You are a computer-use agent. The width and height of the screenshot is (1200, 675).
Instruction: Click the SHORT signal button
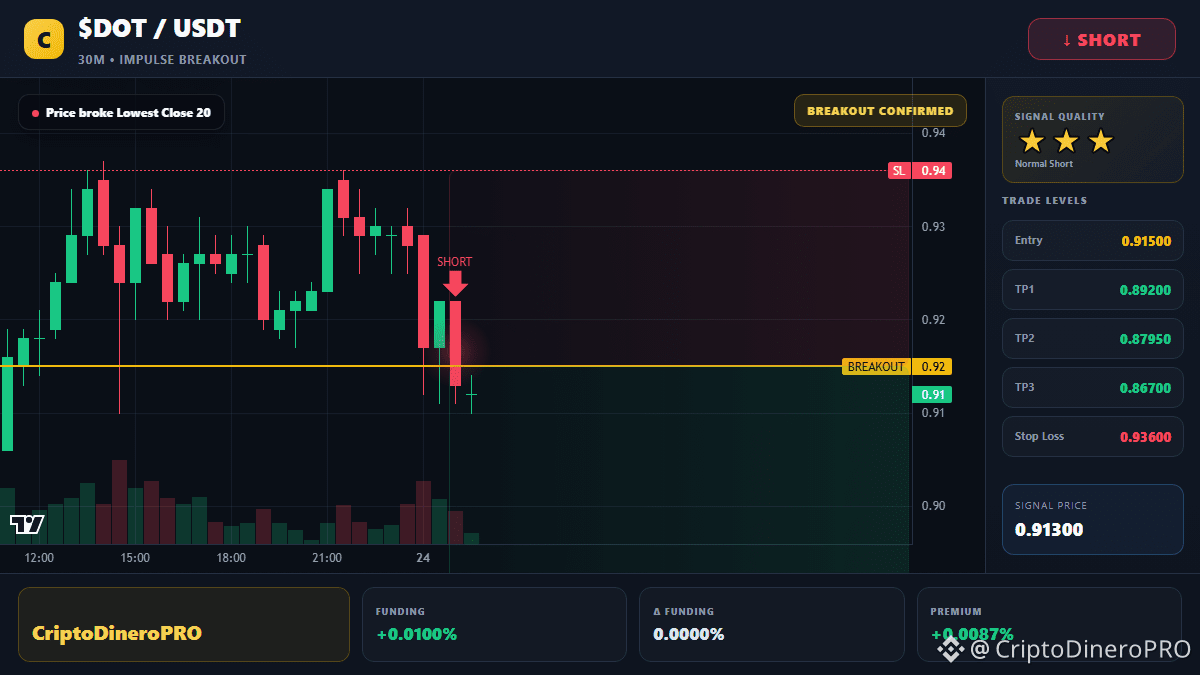click(1102, 39)
